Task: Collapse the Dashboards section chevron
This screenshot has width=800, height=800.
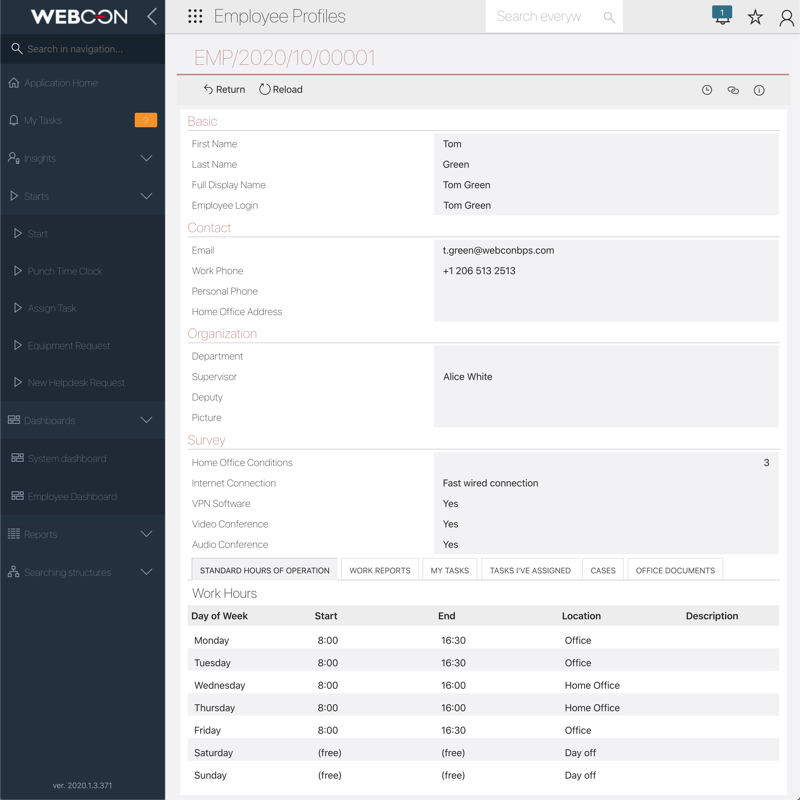Action: pos(146,420)
